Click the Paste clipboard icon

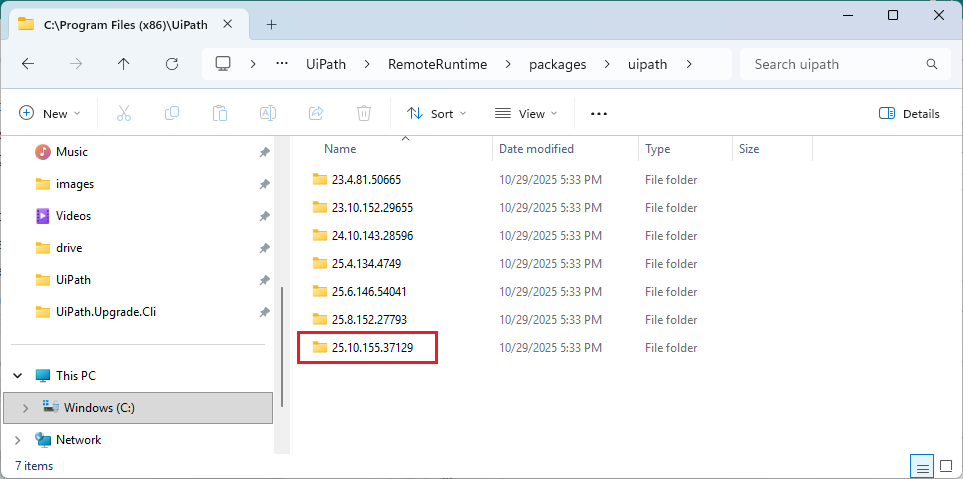coord(220,114)
